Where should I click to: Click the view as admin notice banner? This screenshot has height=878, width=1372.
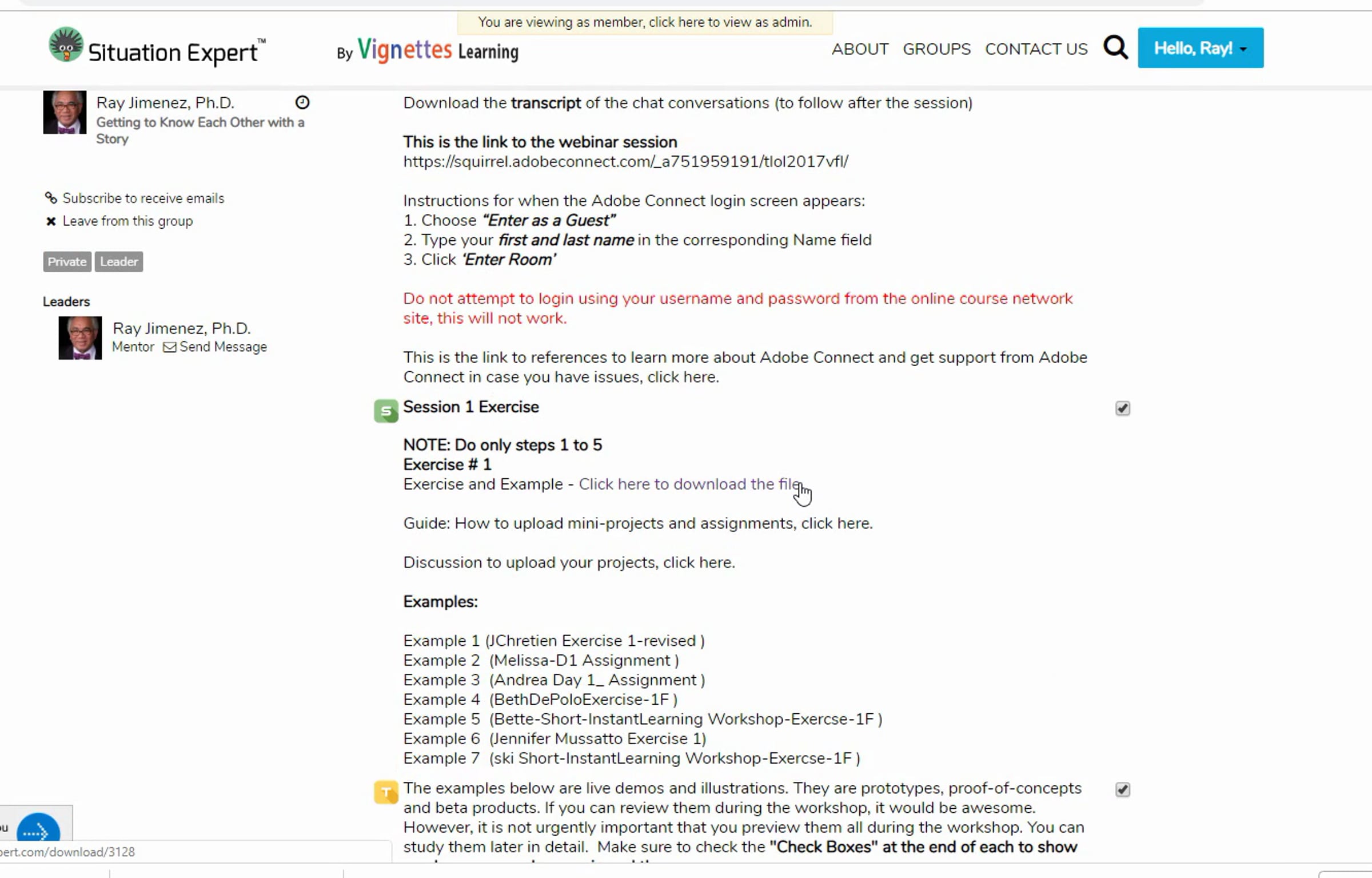coord(644,22)
